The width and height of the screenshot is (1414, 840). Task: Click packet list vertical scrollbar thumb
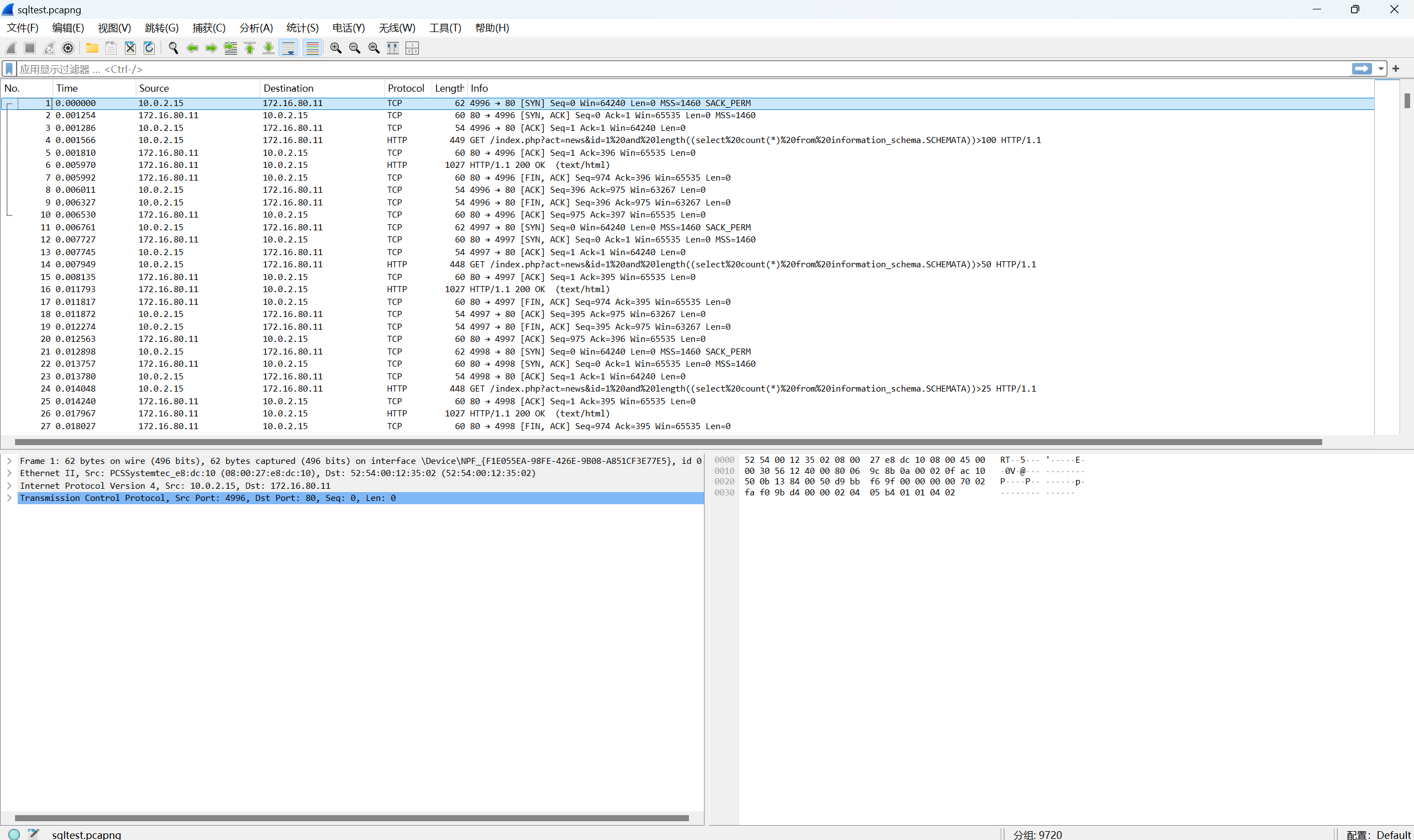click(1407, 100)
